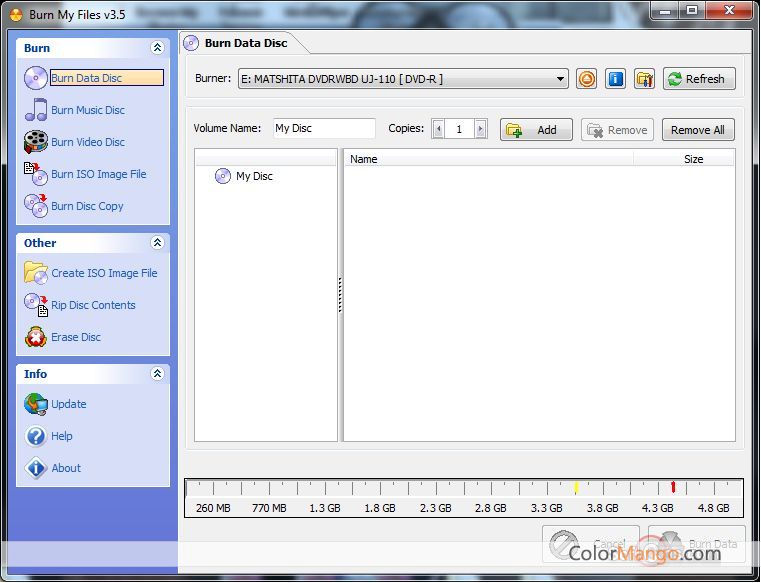Click the yellow marker on the capacity ruler
761x583 pixels.
point(576,487)
